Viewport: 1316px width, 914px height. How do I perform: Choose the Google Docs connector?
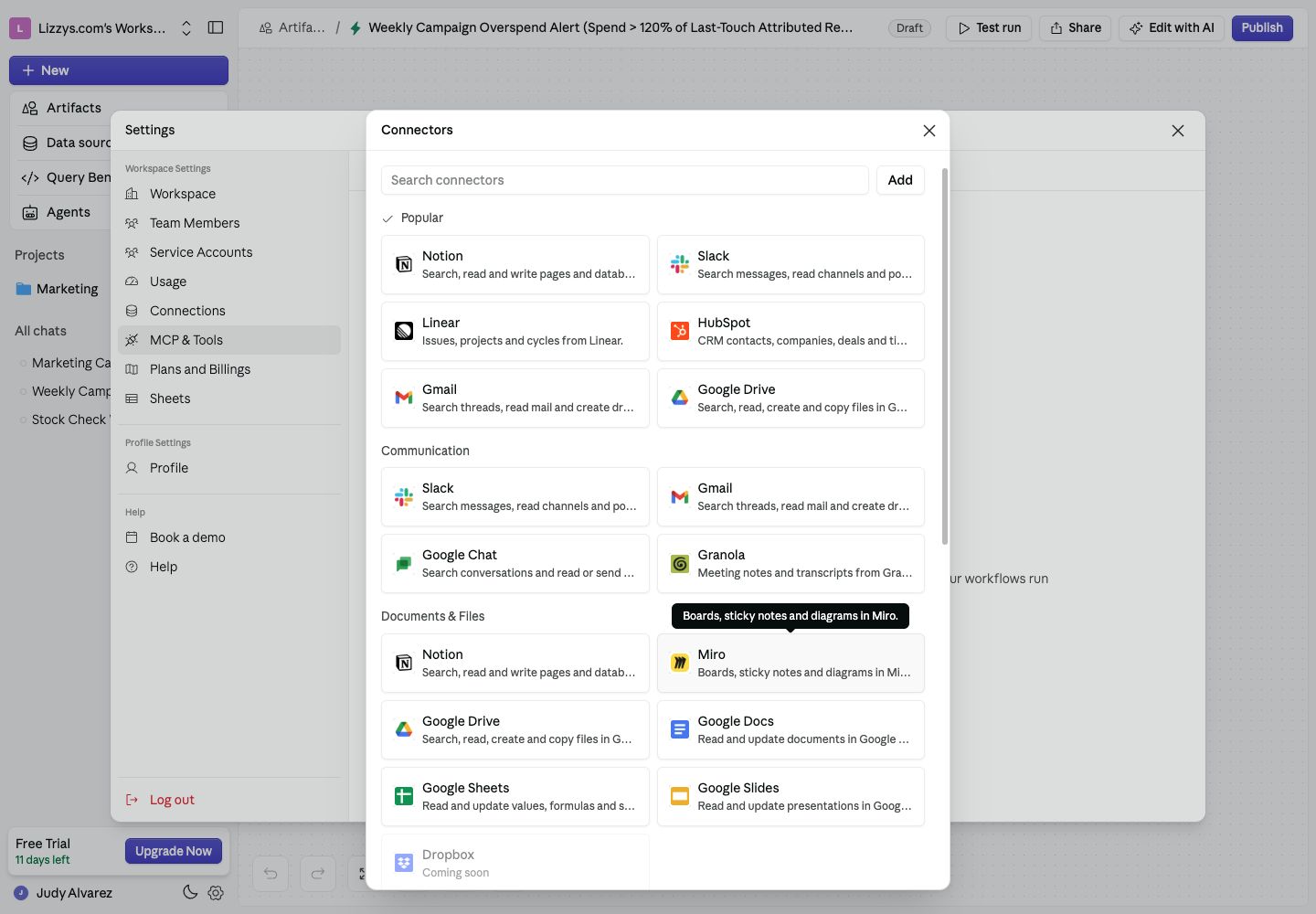(x=791, y=729)
